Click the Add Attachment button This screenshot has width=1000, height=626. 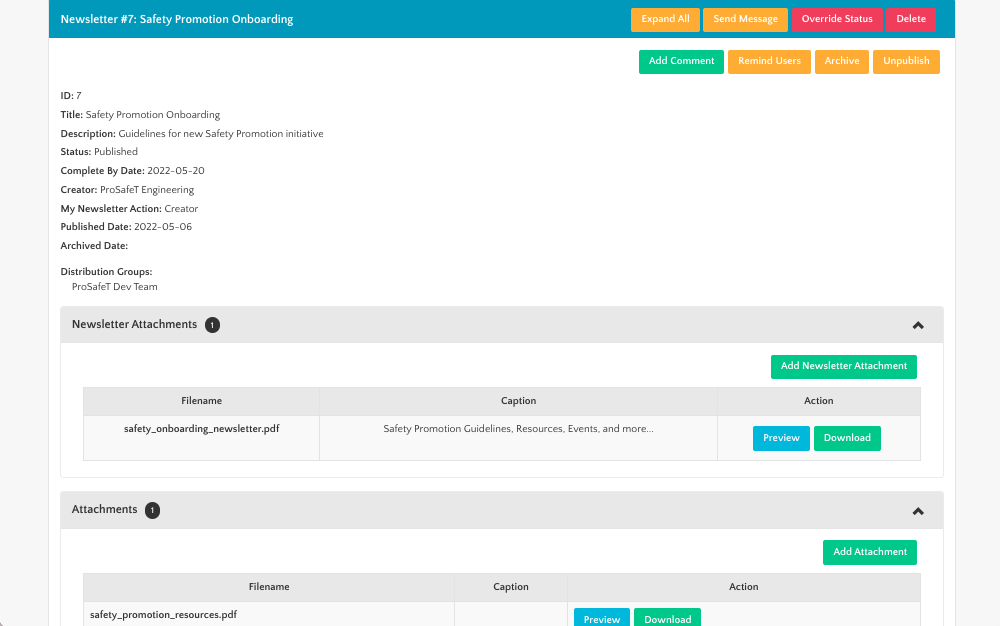tap(870, 552)
